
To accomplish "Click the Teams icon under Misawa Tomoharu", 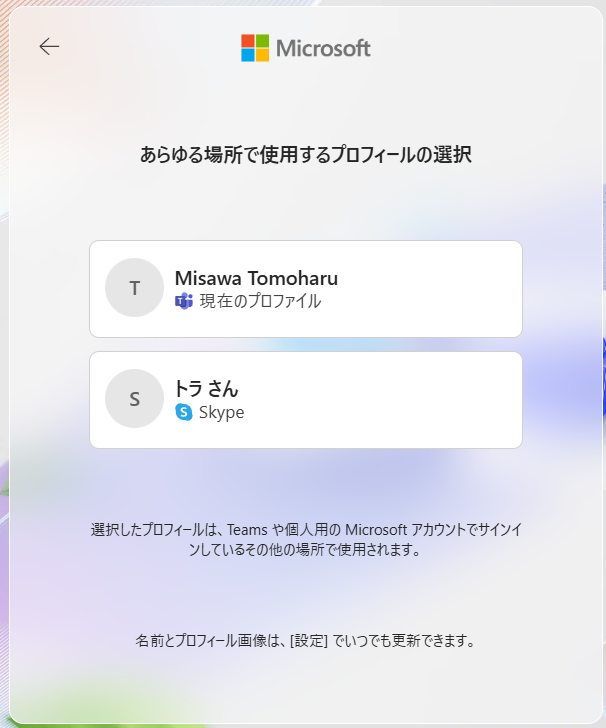I will [x=184, y=301].
